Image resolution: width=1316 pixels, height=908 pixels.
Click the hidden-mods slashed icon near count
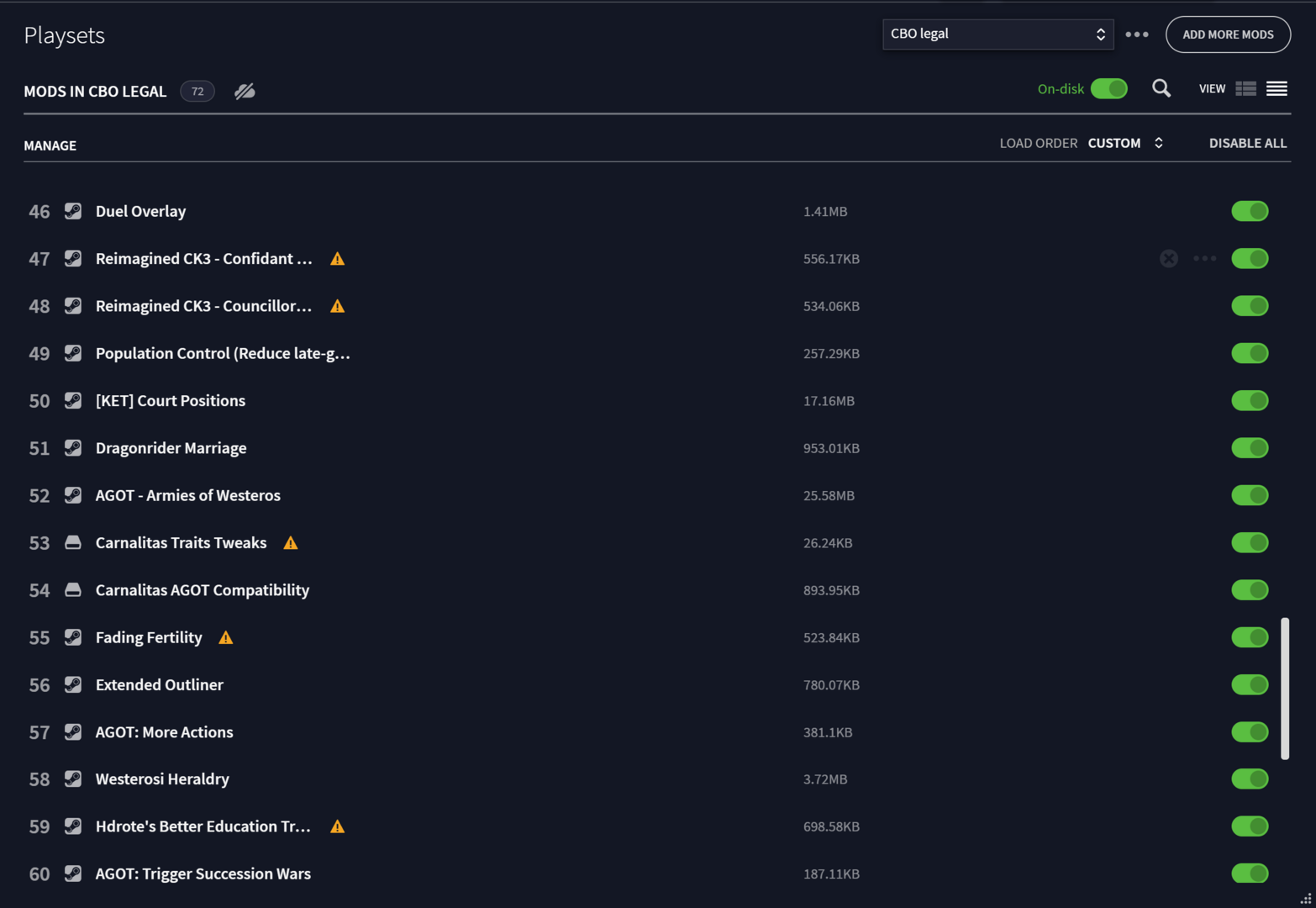pos(245,91)
